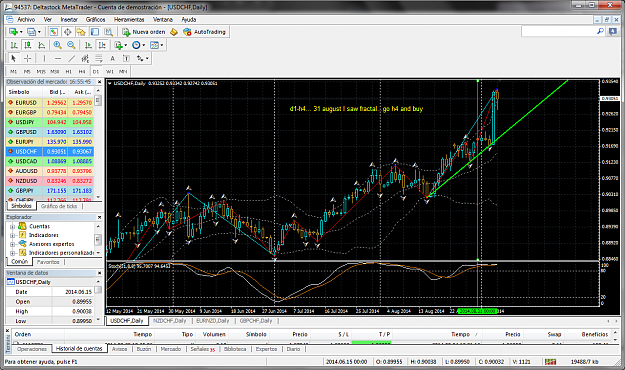Toggle the AutoTrading button
625x370 pixels.
(x=204, y=32)
